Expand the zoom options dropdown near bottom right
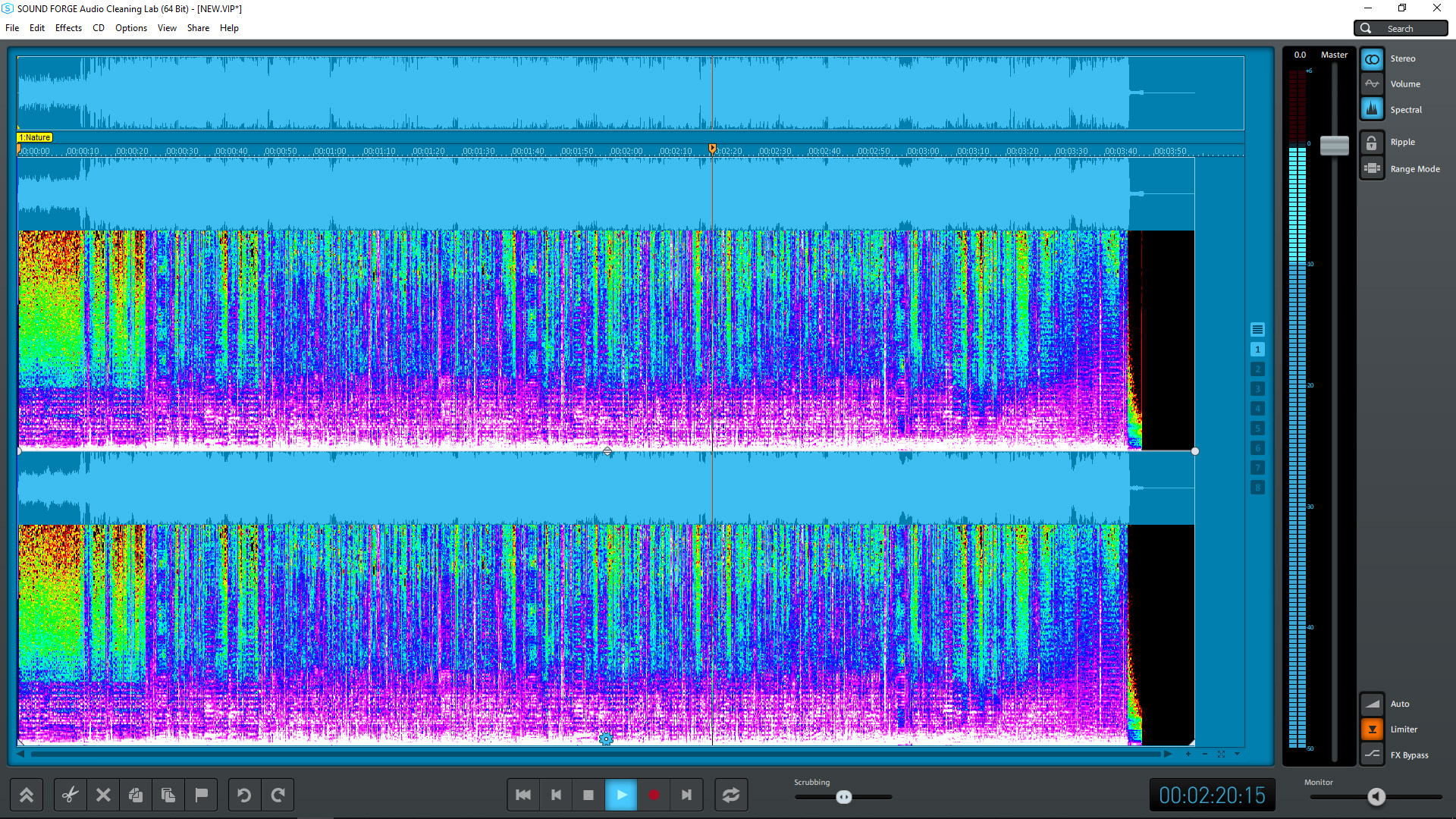 (1236, 754)
